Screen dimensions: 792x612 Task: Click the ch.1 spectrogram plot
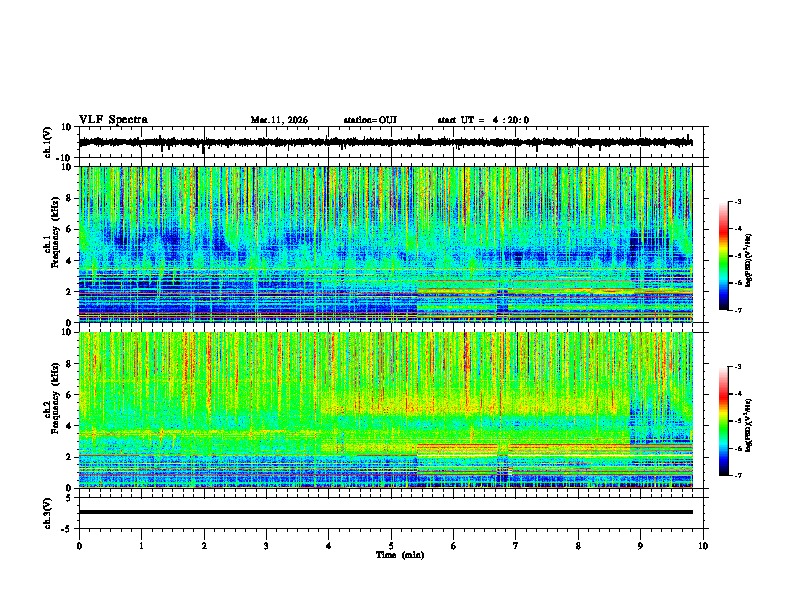pyautogui.click(x=390, y=244)
